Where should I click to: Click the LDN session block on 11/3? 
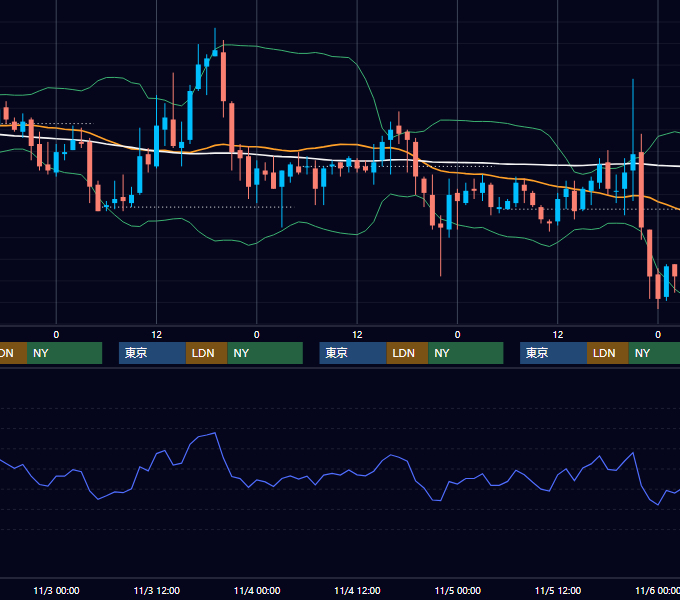pyautogui.click(x=206, y=353)
